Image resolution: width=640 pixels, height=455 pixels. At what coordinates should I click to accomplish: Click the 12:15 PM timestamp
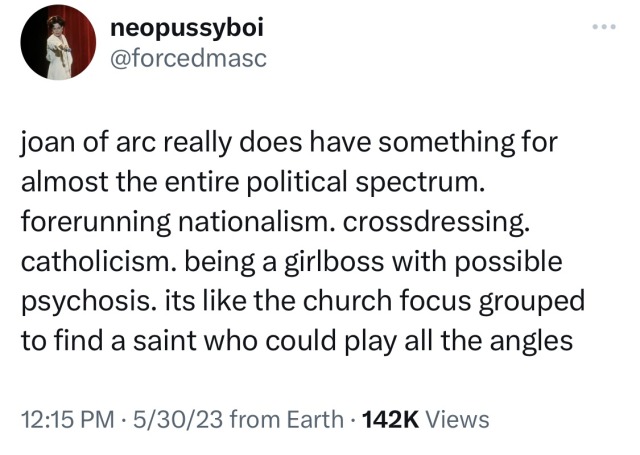point(63,419)
